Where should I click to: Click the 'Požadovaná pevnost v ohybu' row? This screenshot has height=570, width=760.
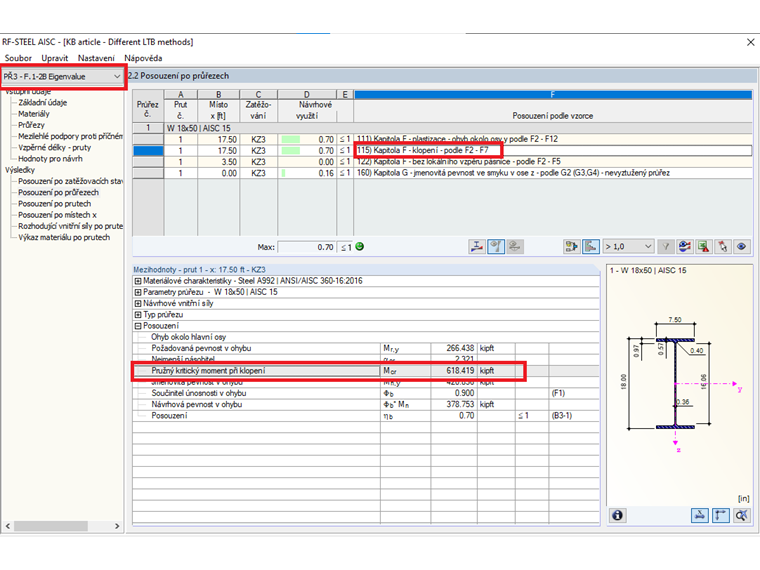pos(366,348)
